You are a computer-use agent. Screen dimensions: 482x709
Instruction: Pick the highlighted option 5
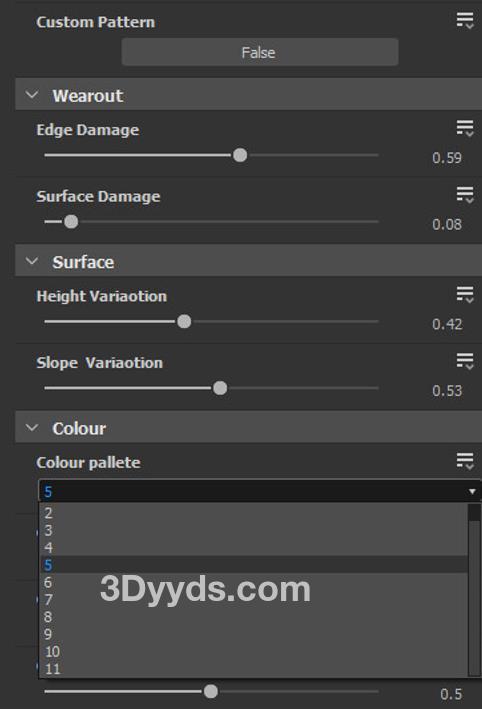point(254,565)
